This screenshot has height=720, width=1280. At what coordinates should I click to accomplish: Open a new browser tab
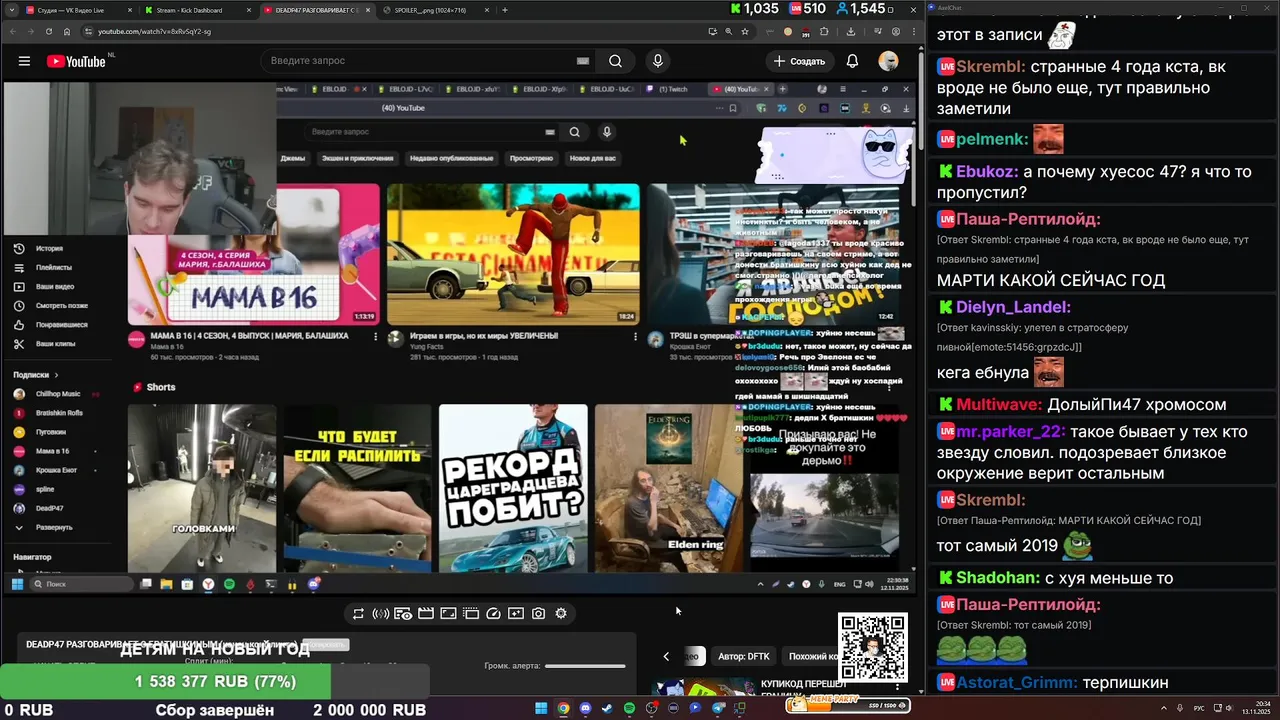pos(505,10)
